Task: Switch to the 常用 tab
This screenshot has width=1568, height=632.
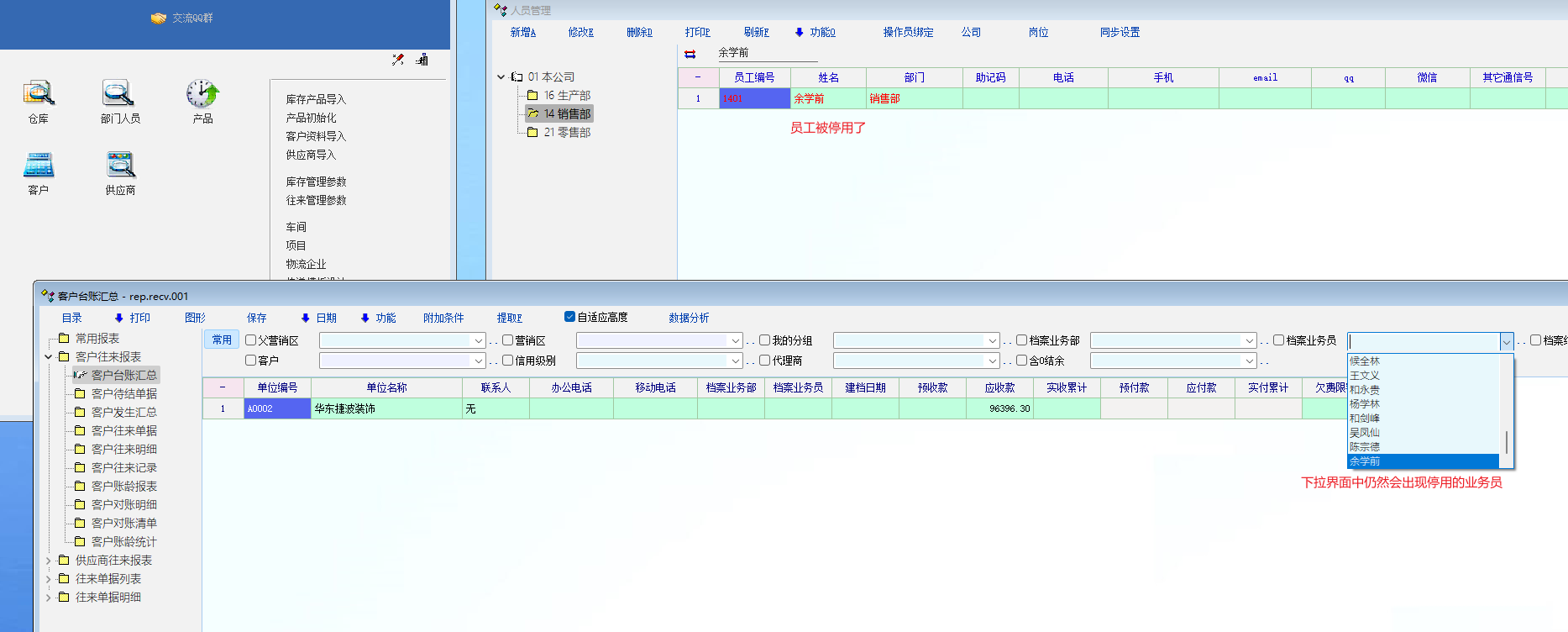Action: coord(222,340)
